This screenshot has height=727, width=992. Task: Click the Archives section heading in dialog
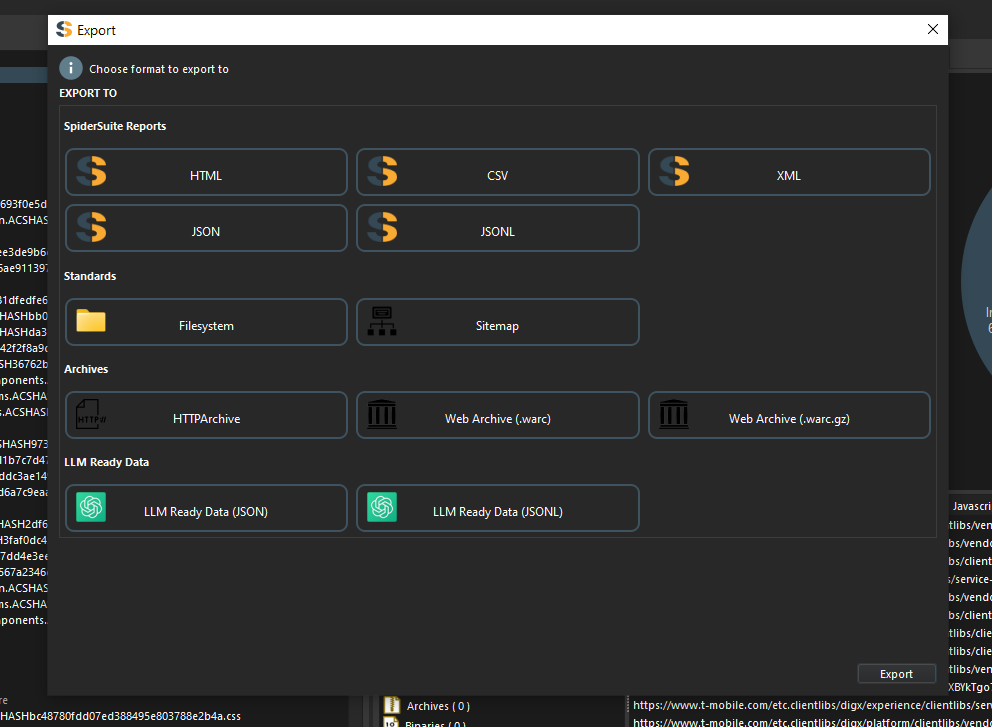click(86, 369)
